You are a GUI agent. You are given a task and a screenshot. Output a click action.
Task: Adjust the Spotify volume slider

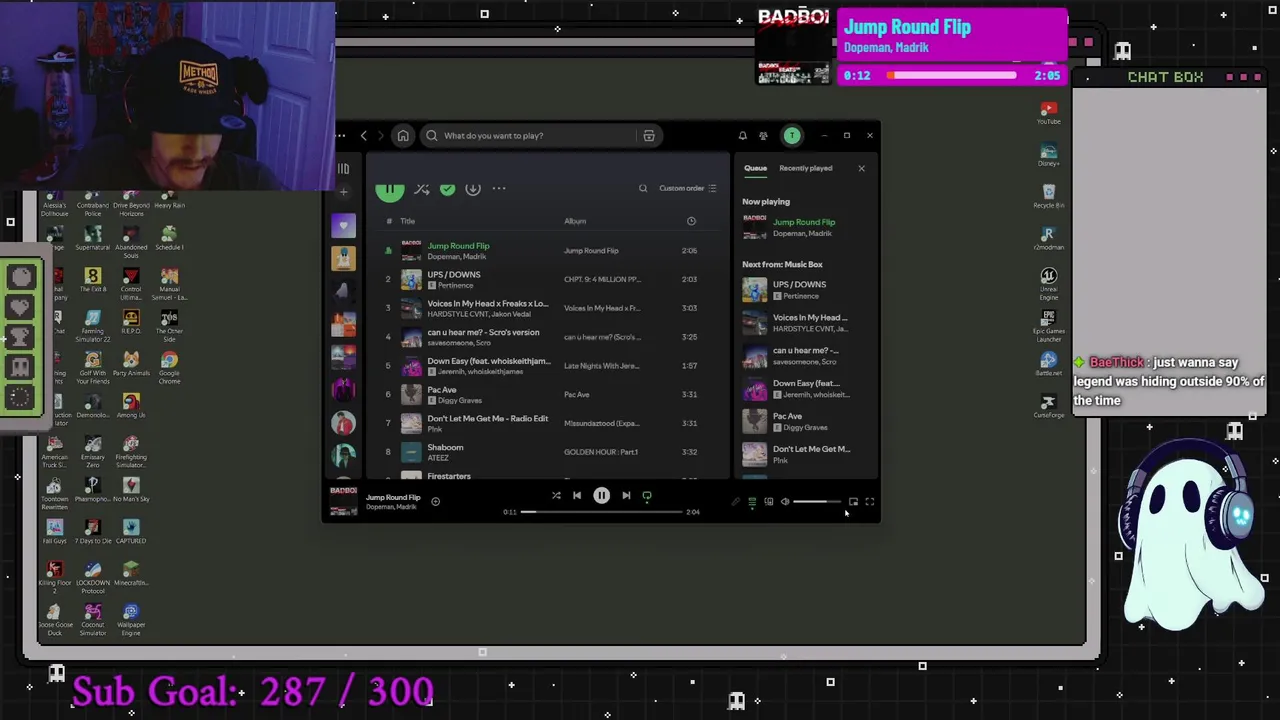pos(817,502)
